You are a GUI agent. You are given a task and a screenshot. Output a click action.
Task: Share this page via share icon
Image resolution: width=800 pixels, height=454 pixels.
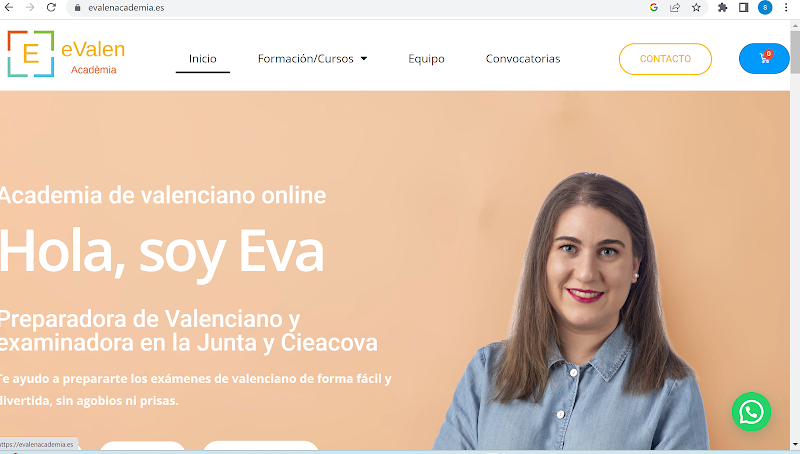(x=675, y=8)
